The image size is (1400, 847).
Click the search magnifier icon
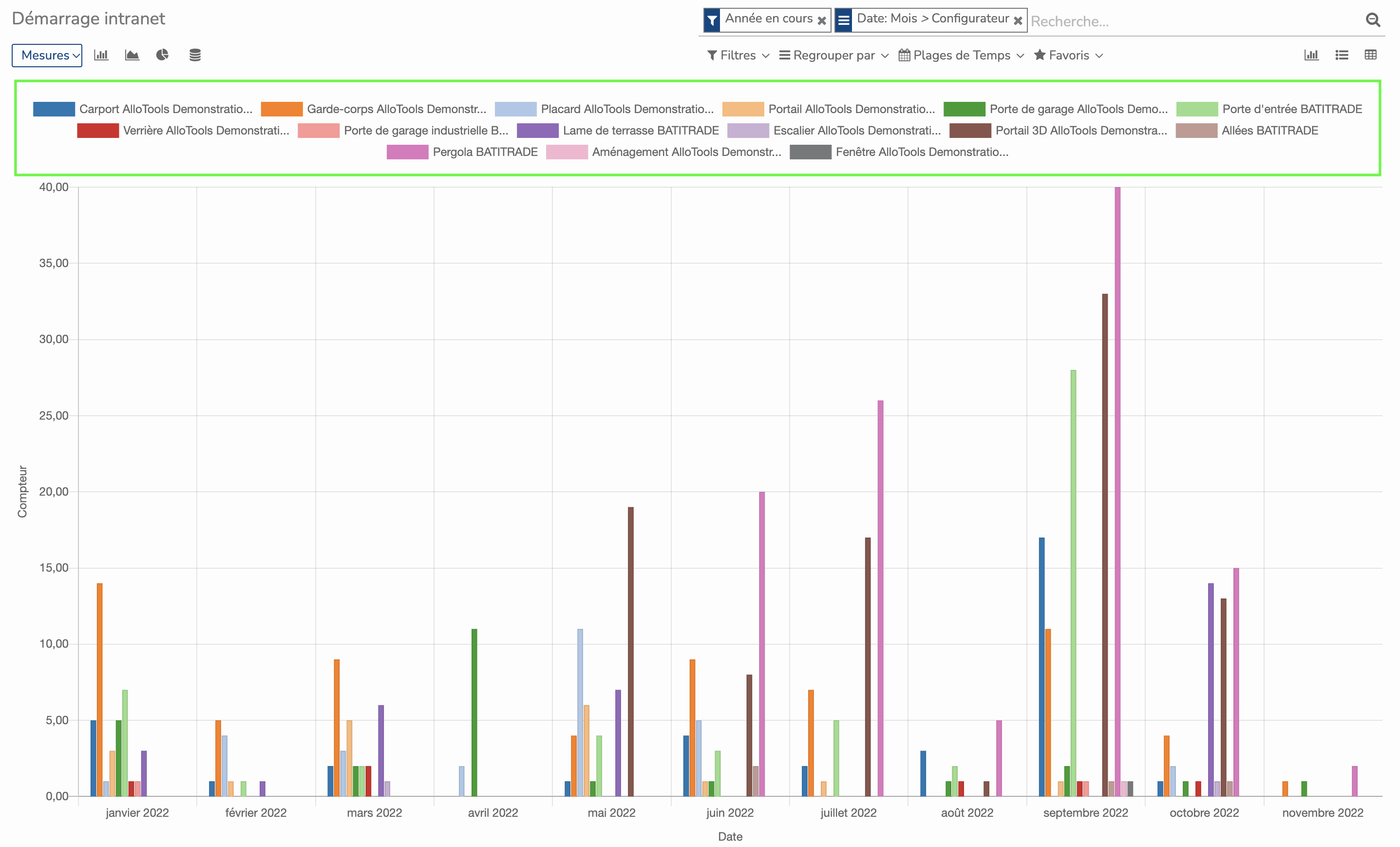pos(1373,20)
